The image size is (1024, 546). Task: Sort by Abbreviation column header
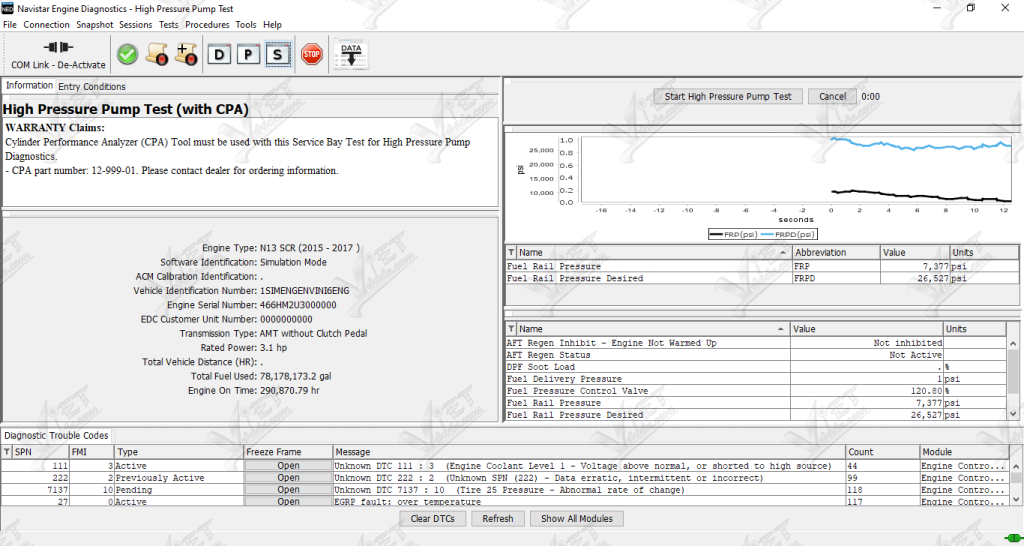click(x=836, y=252)
